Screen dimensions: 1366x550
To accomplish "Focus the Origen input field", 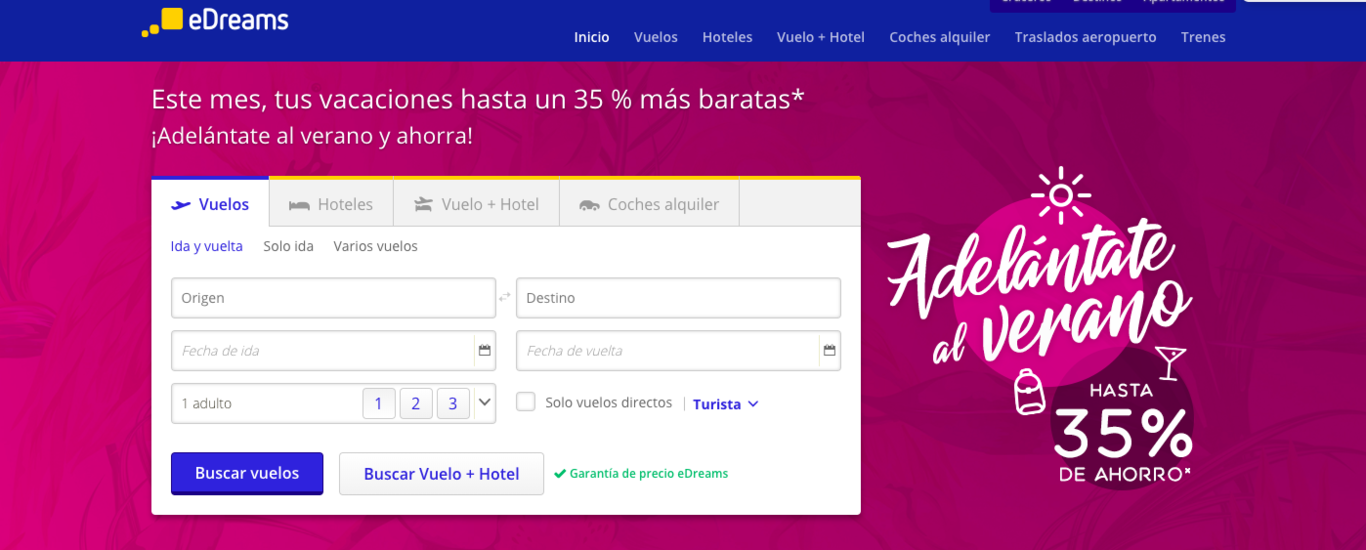I will tap(333, 298).
